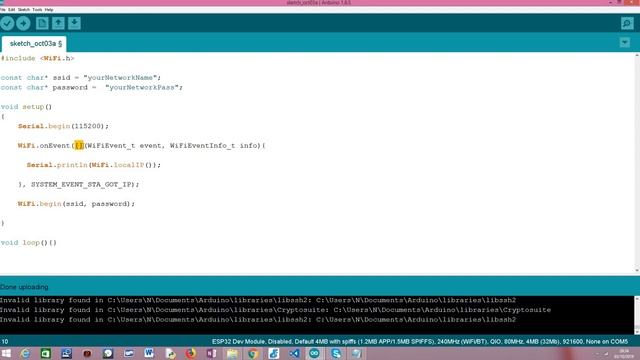
Task: Place the cursor on "yourNetworkPass" string
Action: coord(142,87)
